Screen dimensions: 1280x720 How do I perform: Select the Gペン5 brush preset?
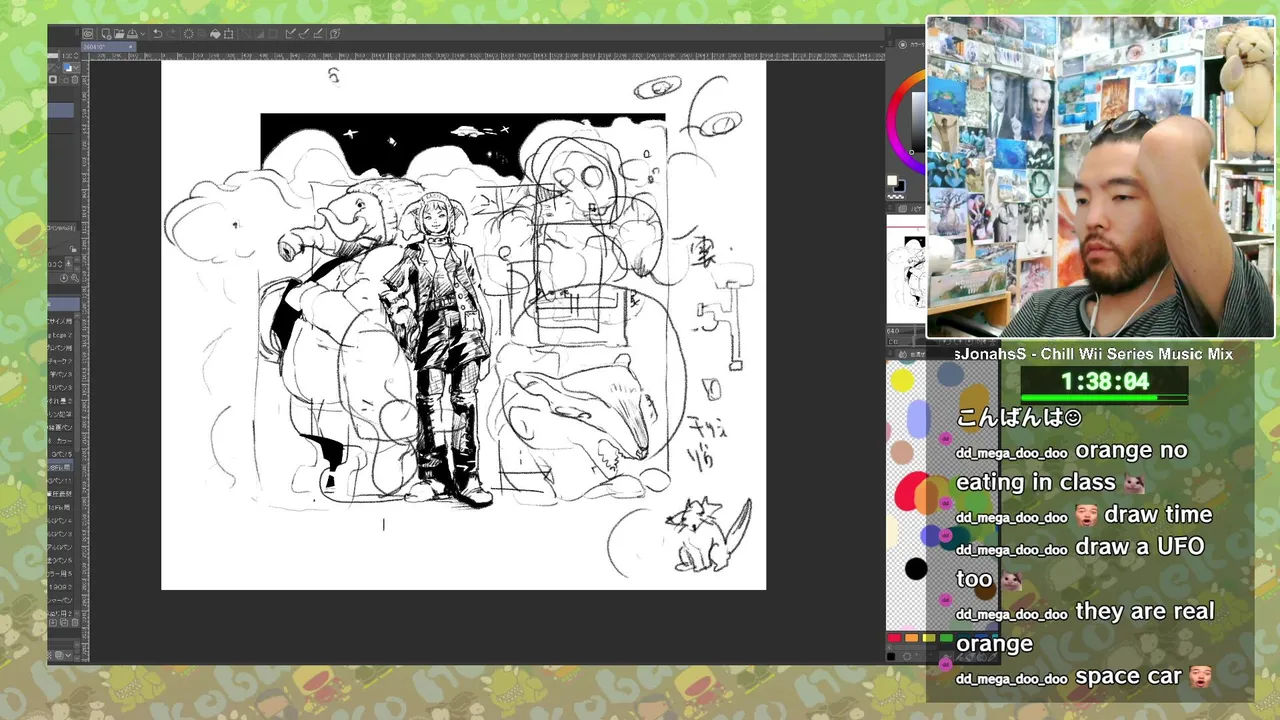[x=61, y=454]
